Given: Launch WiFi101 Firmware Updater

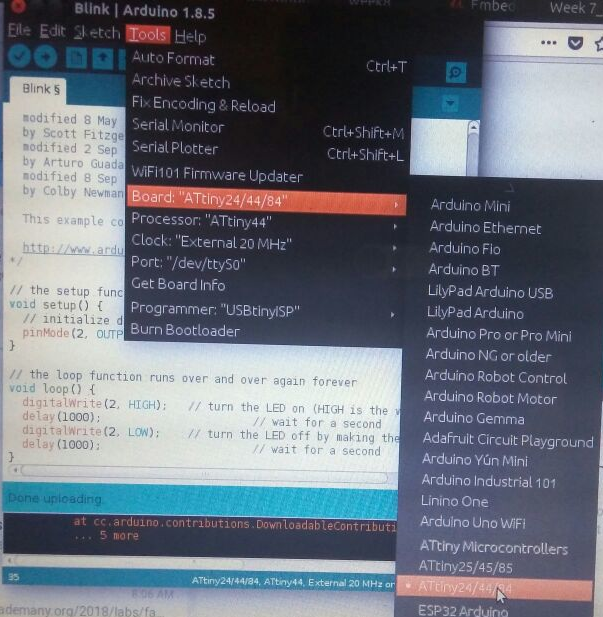Looking at the screenshot, I should point(267,174).
